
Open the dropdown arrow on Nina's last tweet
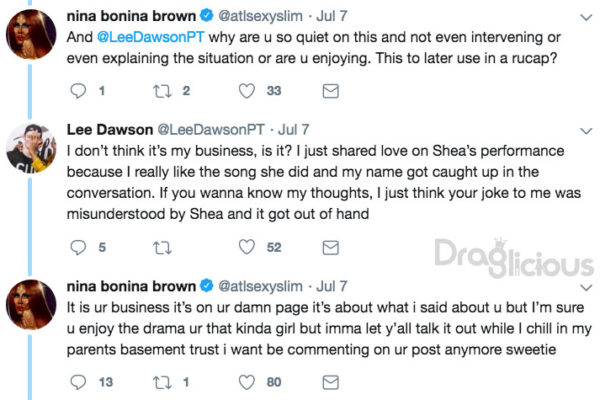pos(586,287)
